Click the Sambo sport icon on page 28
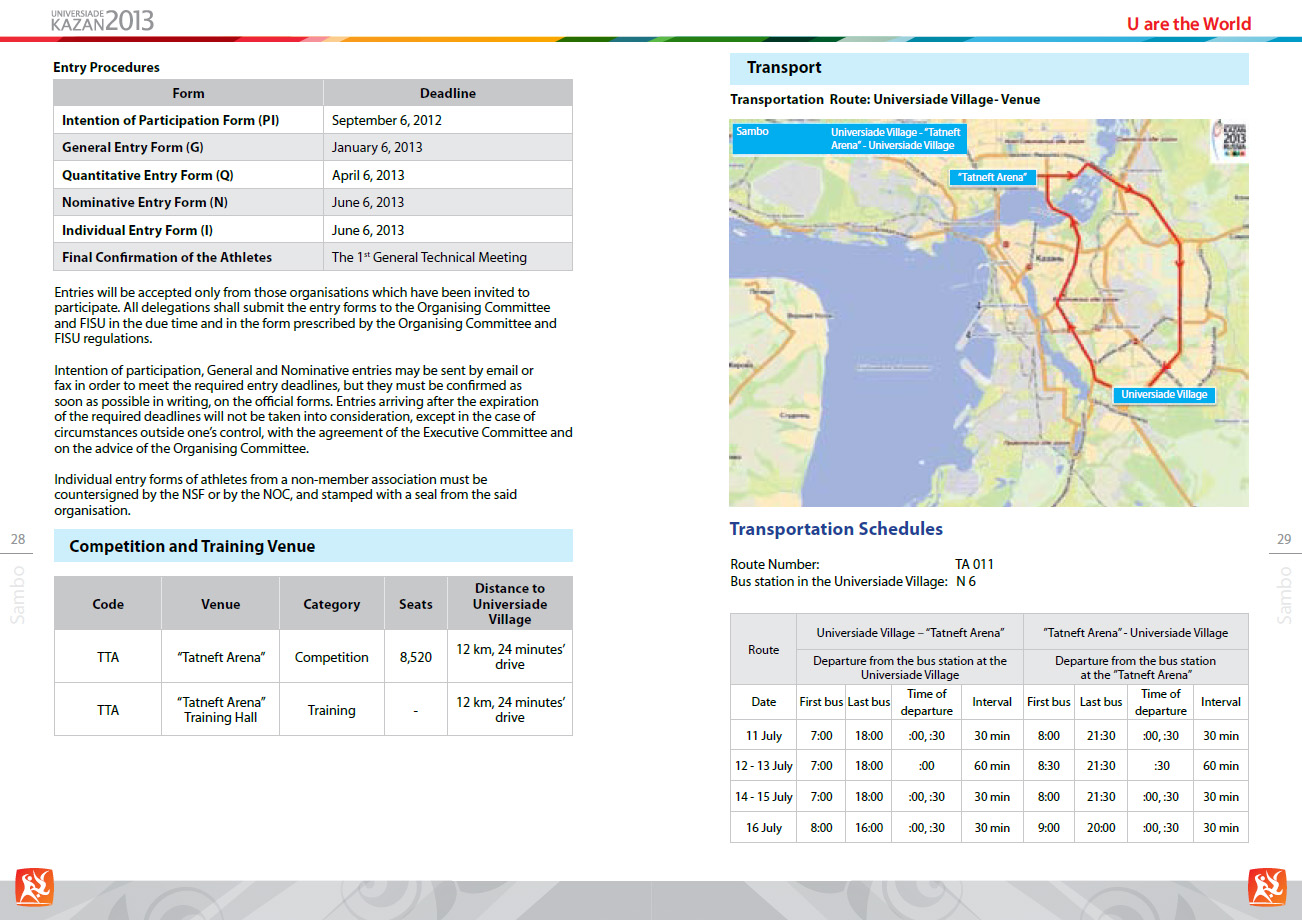 coord(34,886)
